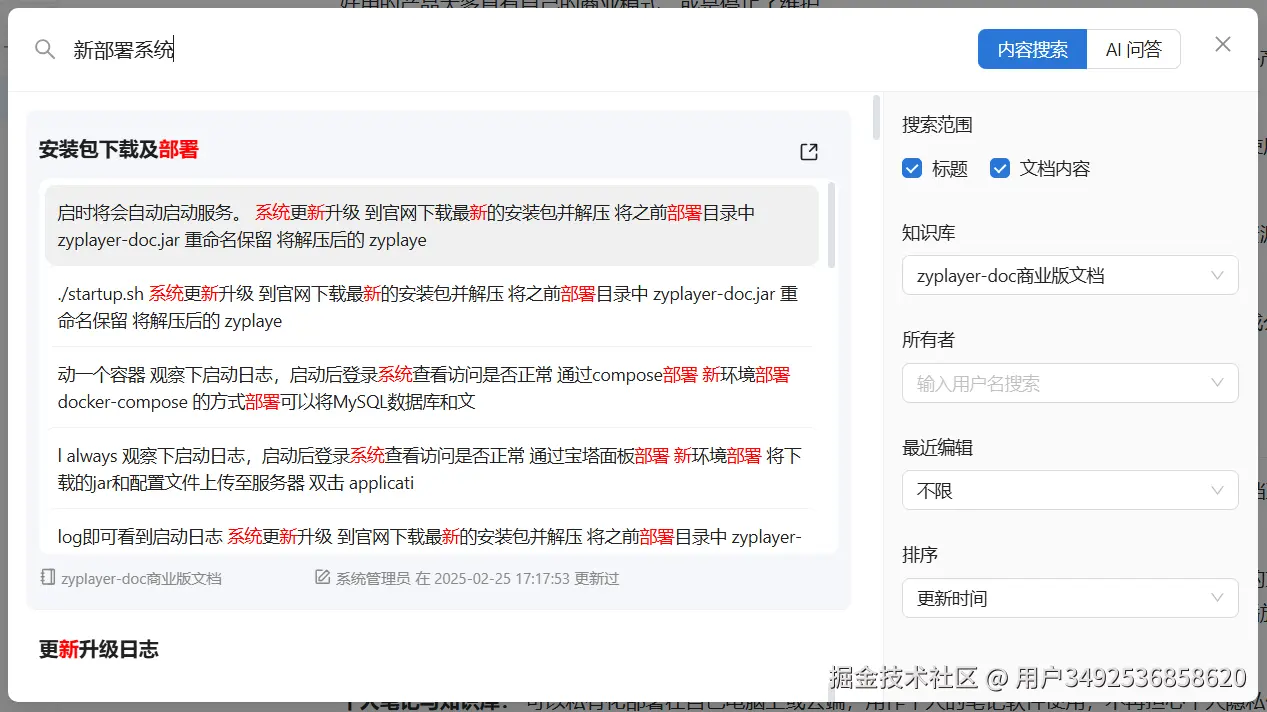Open 安装包下载及部署 result in new window icon
Image resolution: width=1267 pixels, height=712 pixels.
click(x=809, y=151)
